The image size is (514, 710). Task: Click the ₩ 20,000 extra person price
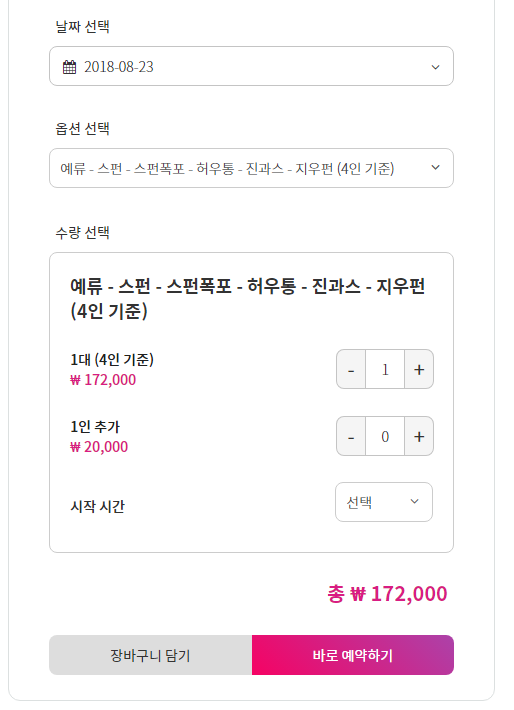pos(99,447)
